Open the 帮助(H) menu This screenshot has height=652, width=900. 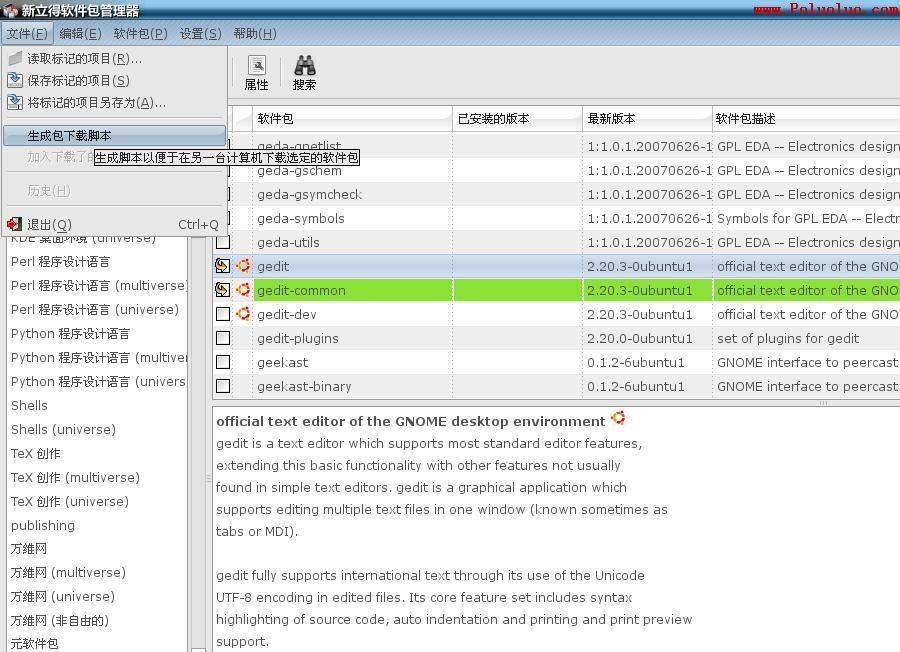pos(255,34)
